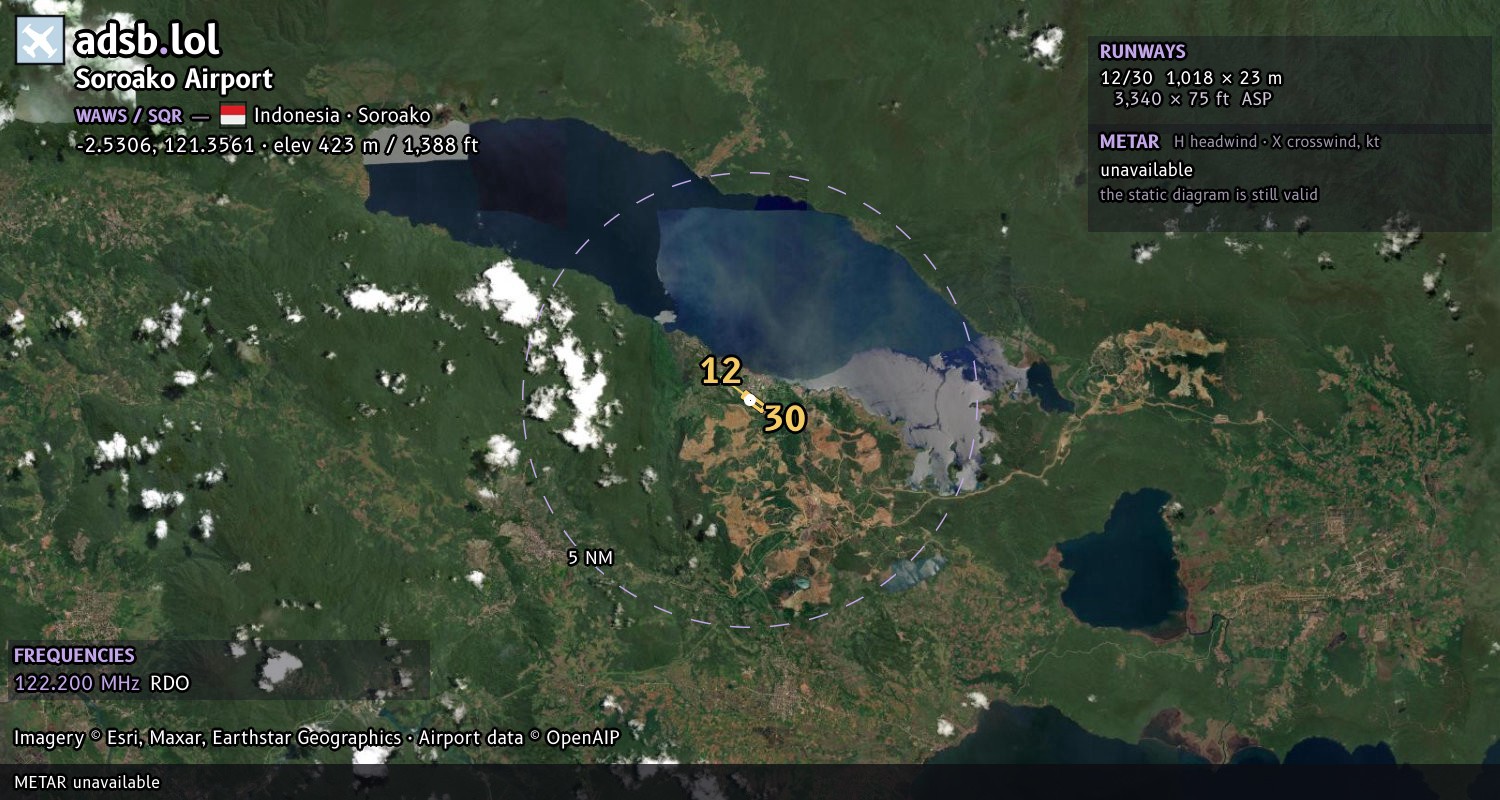Click the 3,340 × 75 ft ASP dimensions
The image size is (1500, 800).
1195,98
